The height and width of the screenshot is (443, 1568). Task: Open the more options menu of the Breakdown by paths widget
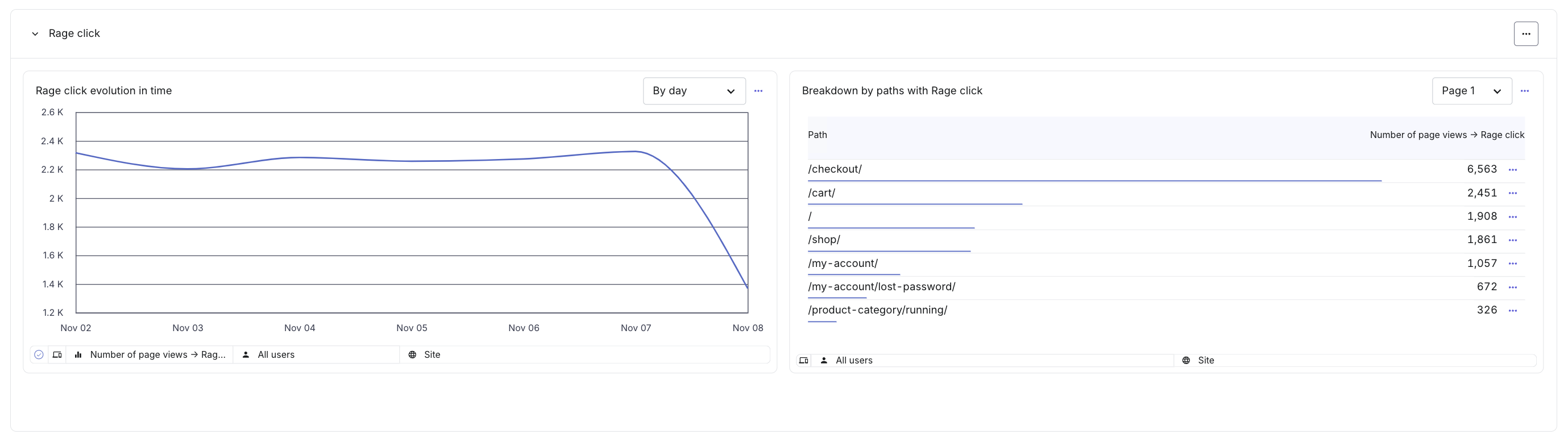tap(1524, 91)
